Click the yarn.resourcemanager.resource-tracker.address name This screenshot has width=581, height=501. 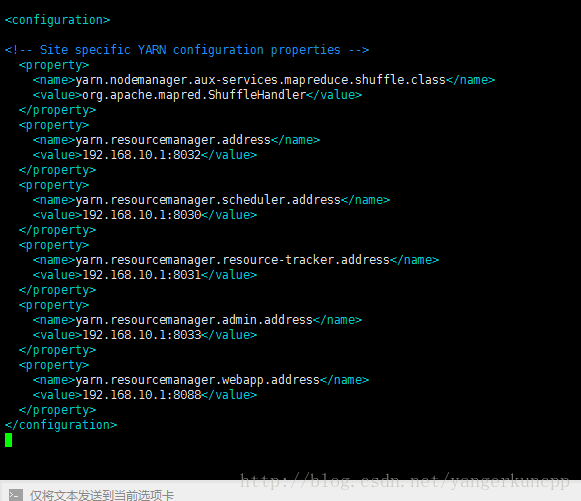click(232, 260)
